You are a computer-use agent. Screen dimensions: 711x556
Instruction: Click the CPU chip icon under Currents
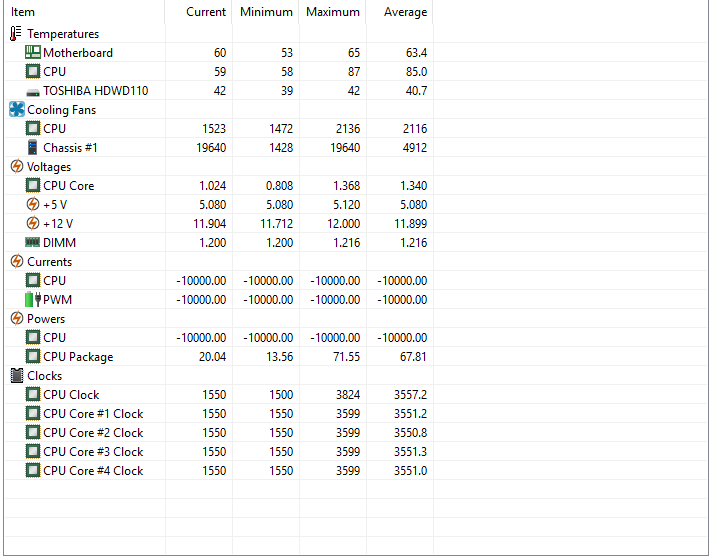point(33,281)
